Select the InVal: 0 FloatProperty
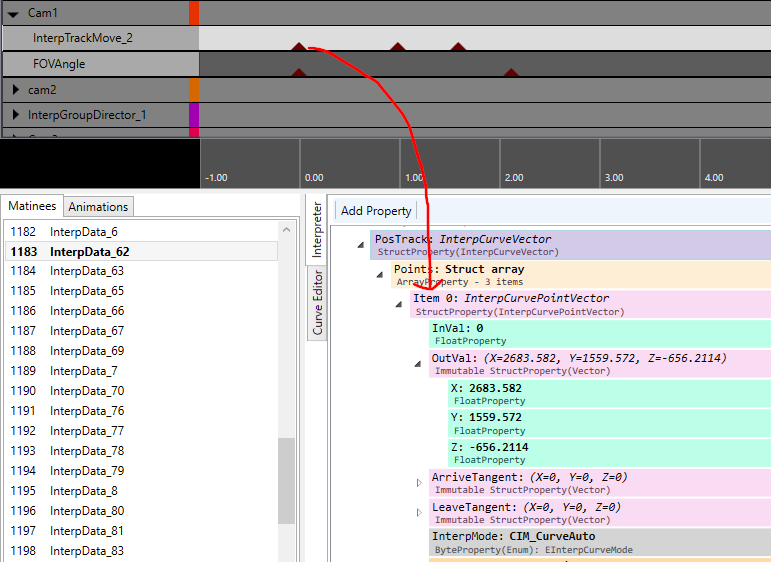Image resolution: width=771 pixels, height=562 pixels. (x=600, y=334)
